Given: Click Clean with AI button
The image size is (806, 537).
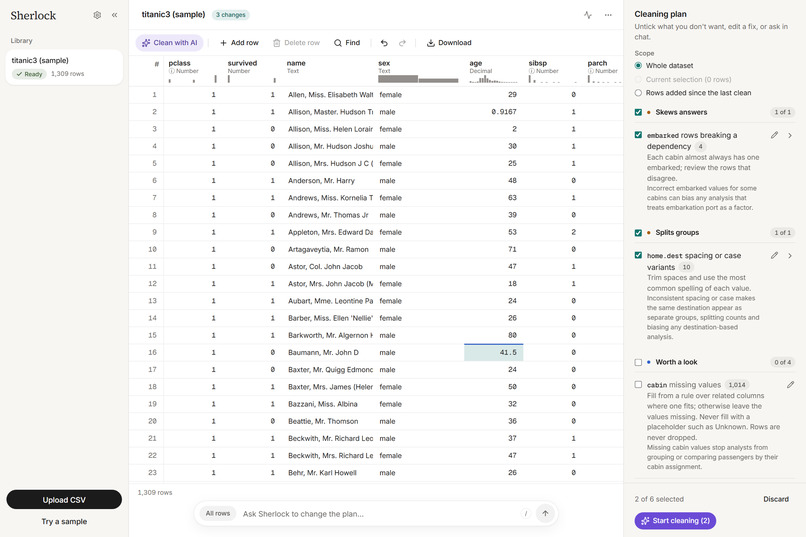Looking at the screenshot, I should 170,43.
